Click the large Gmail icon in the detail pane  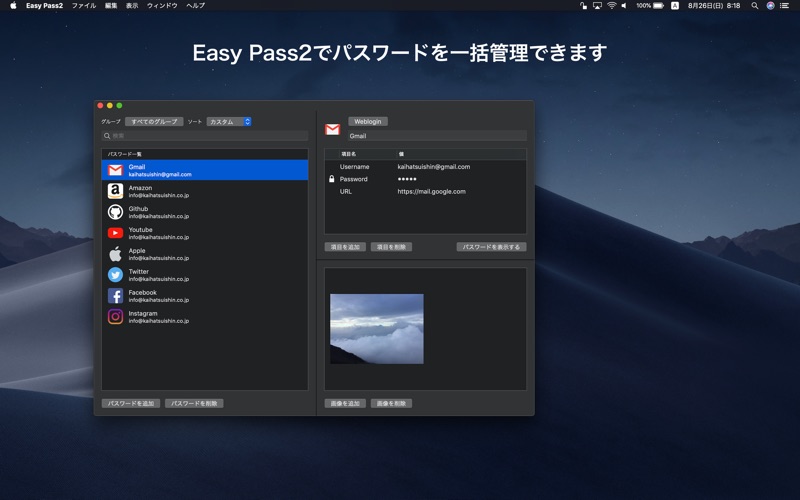pos(332,130)
